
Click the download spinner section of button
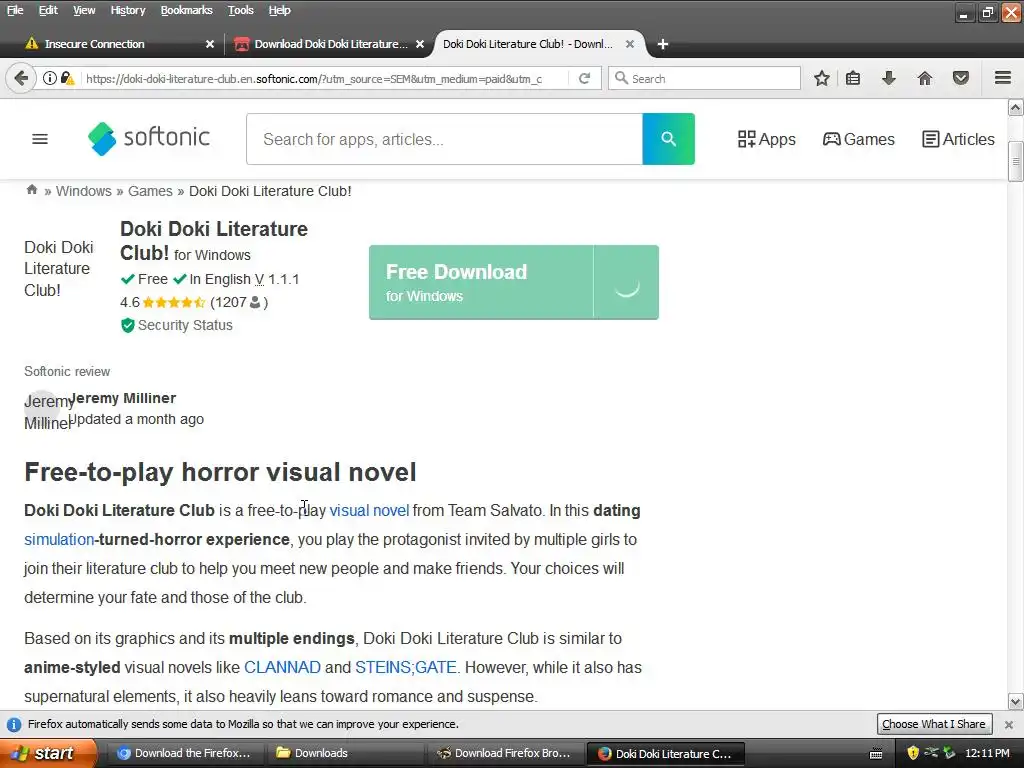(x=626, y=282)
